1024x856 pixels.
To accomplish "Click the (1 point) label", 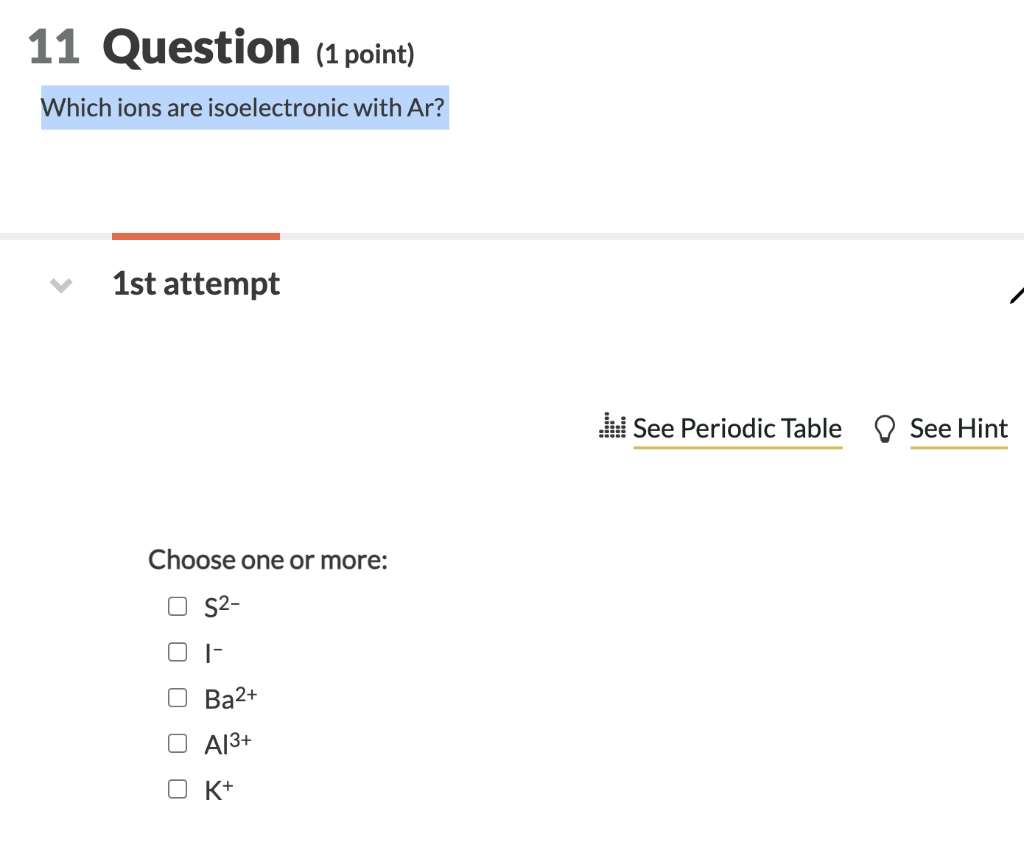I will [x=365, y=54].
